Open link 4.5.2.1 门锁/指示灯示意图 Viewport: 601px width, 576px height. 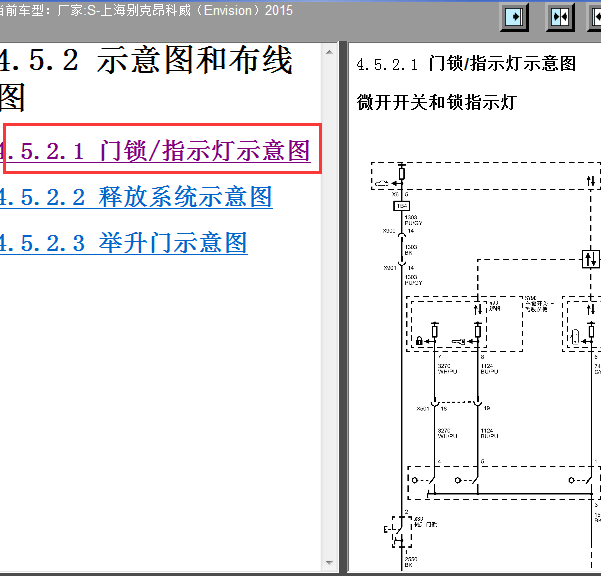coord(155,151)
